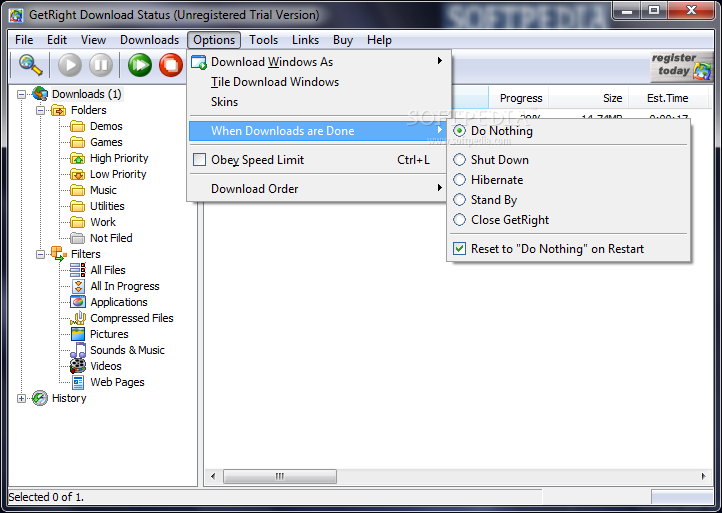Sort by the Progress column header
Image resolution: width=722 pixels, height=513 pixels.
[518, 98]
